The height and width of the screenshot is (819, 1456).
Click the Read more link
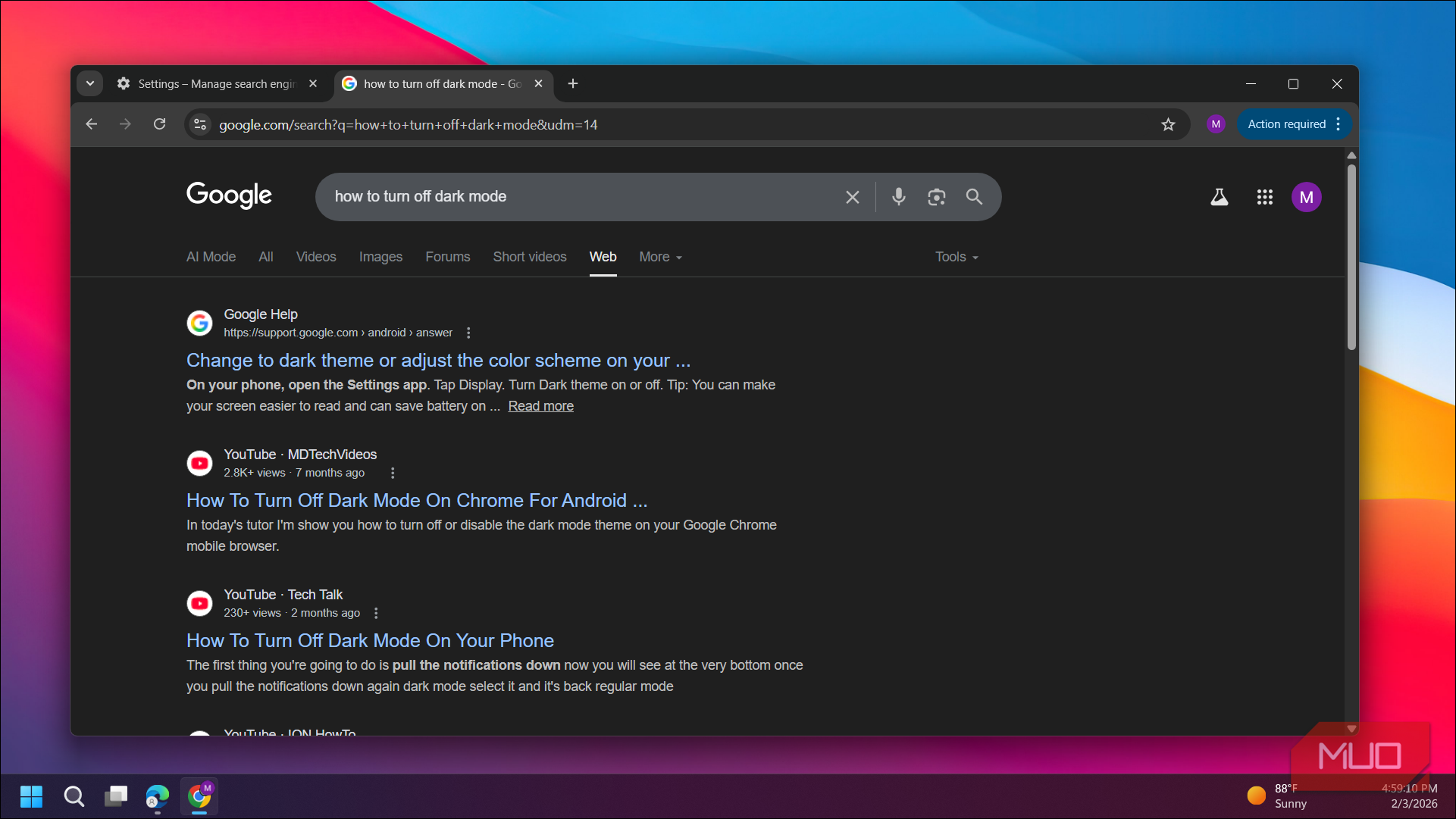[x=540, y=406]
